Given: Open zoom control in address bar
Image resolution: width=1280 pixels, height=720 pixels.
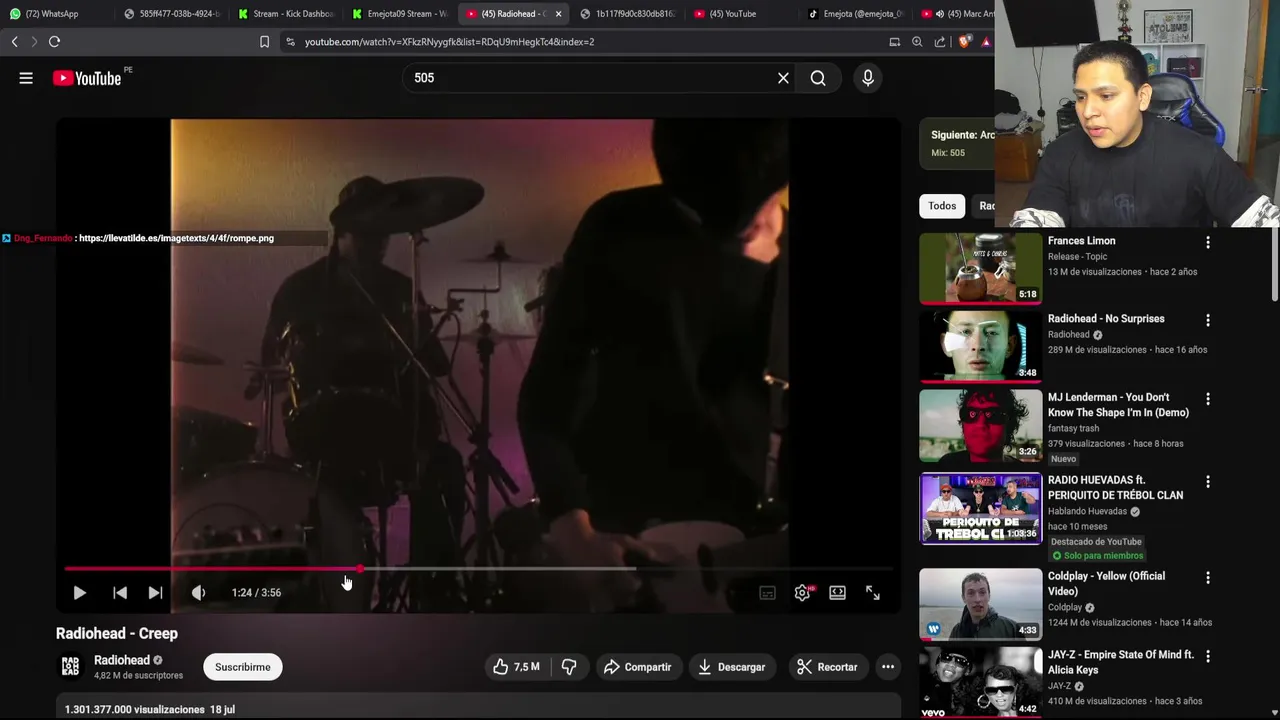Looking at the screenshot, I should 917,42.
